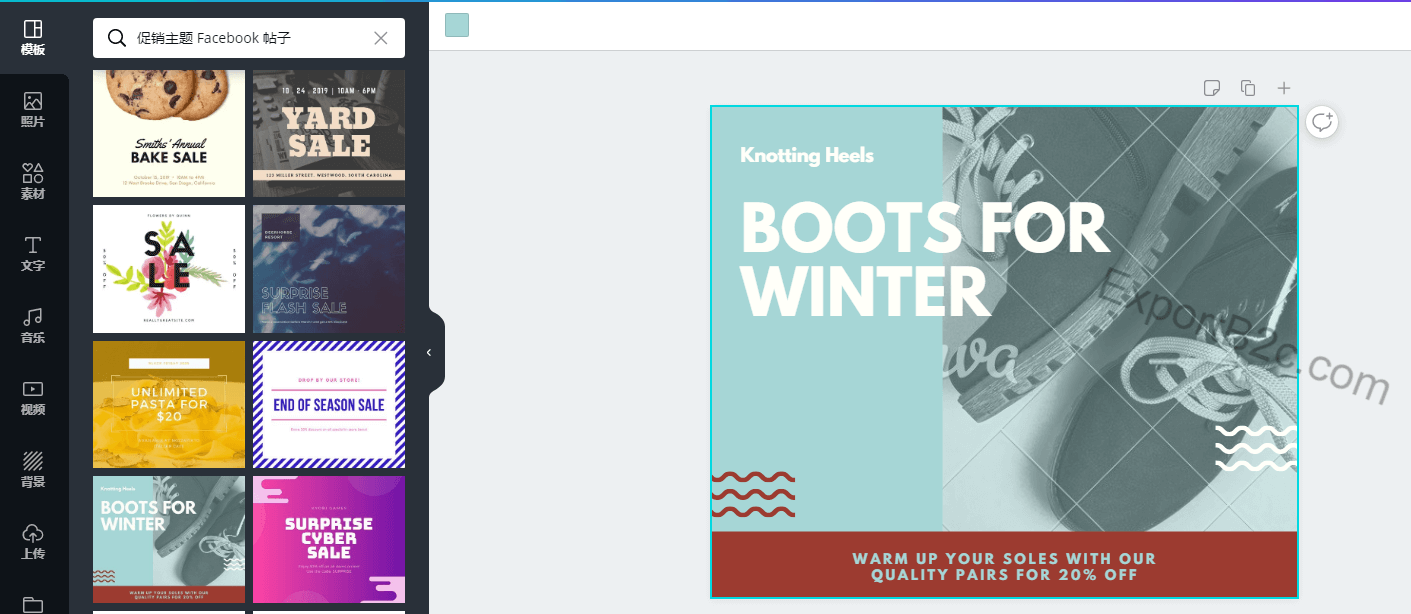Open the 上传 uploads tab
Viewport: 1411px width, 614px height.
[33, 542]
